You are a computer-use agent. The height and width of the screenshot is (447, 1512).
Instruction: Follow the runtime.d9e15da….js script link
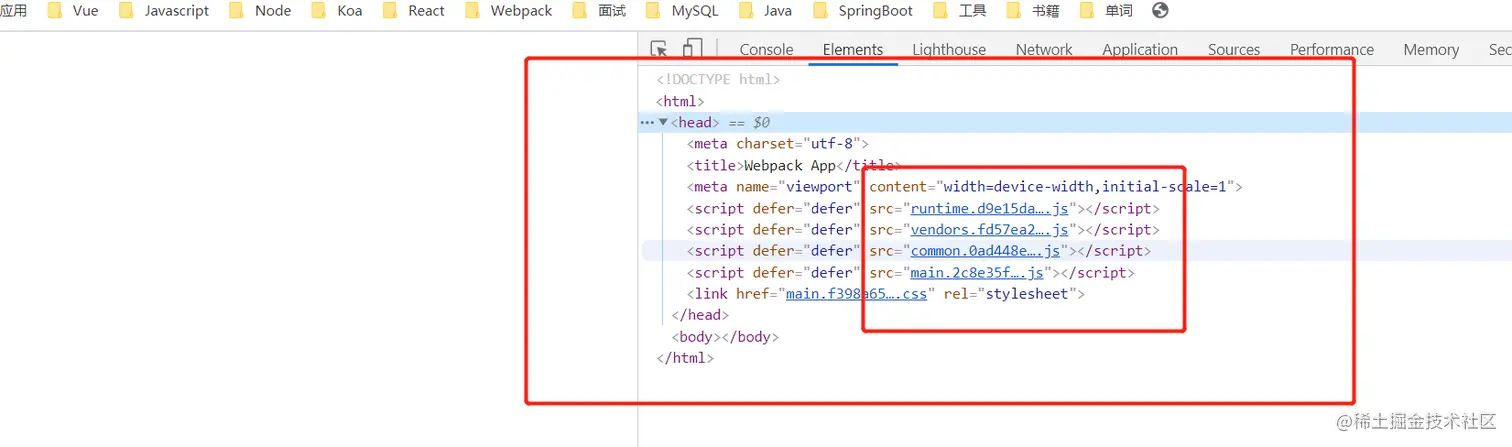990,209
